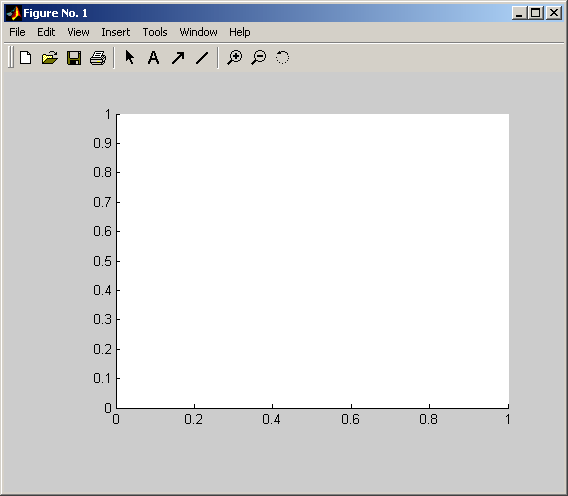Image resolution: width=568 pixels, height=496 pixels.
Task: Print the figure with printer icon
Action: click(x=98, y=58)
